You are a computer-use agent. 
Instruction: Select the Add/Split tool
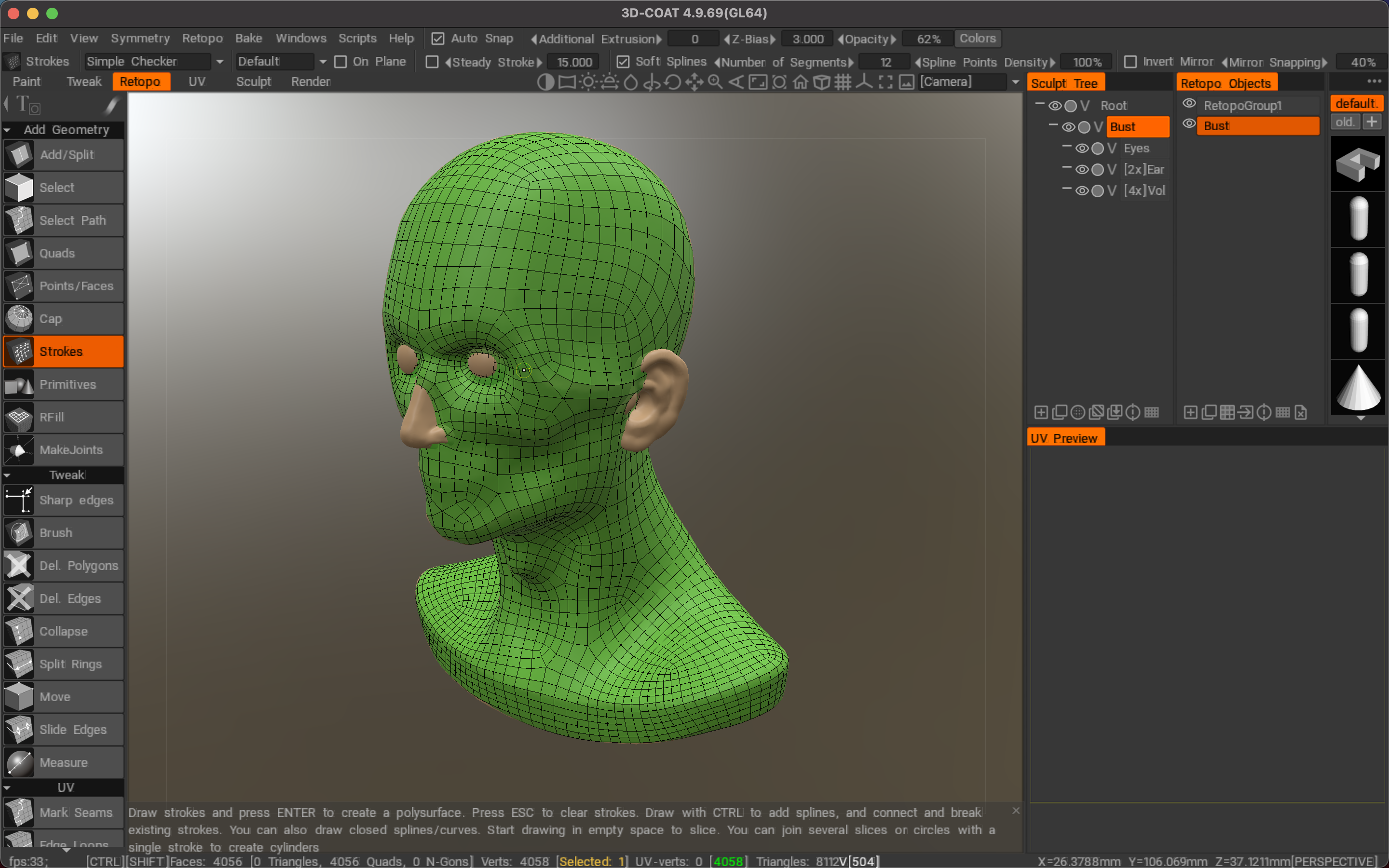[63, 154]
